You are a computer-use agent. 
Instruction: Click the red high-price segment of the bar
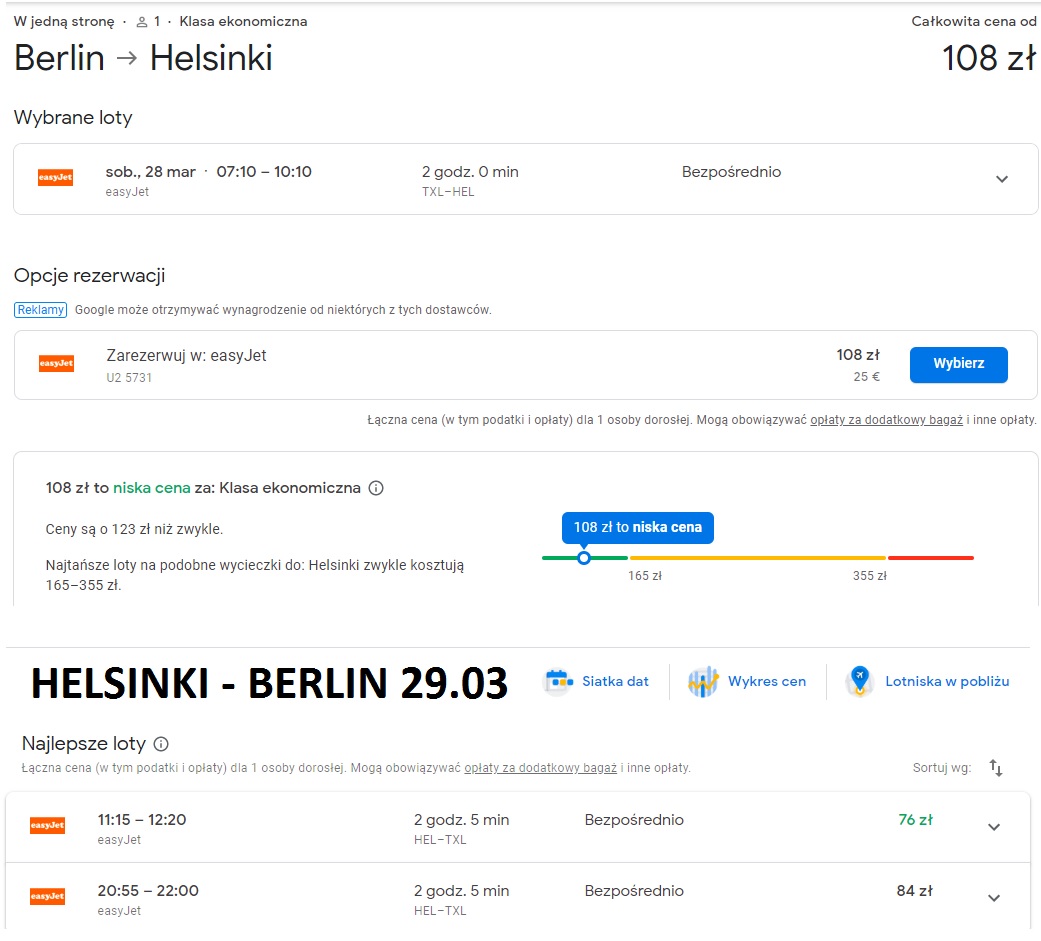pyautogui.click(x=931, y=558)
